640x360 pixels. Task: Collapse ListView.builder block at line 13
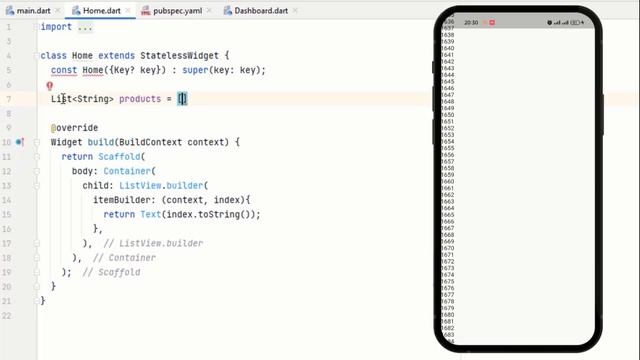pos(36,186)
